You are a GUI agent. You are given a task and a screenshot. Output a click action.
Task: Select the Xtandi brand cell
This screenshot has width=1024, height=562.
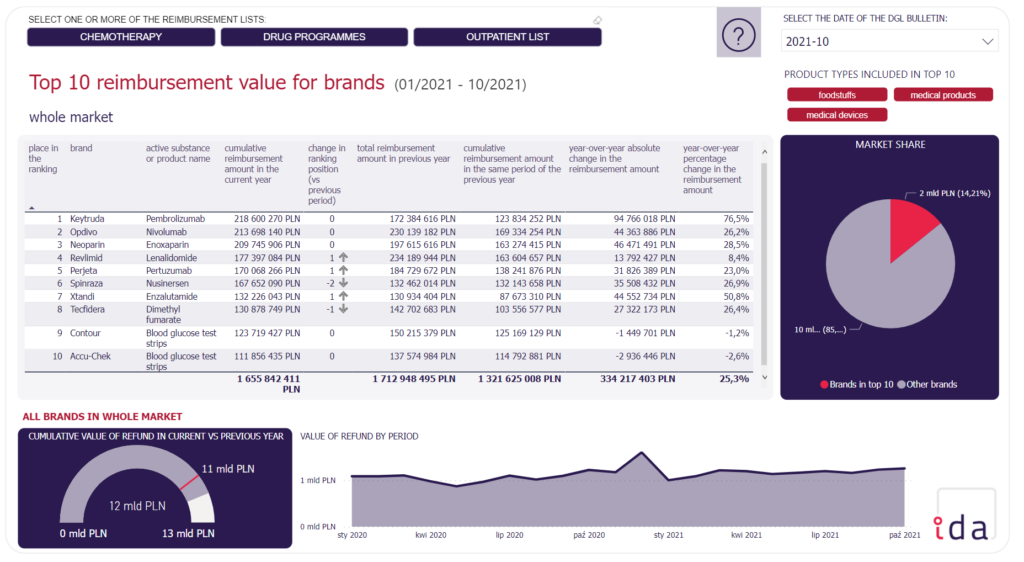coord(82,296)
